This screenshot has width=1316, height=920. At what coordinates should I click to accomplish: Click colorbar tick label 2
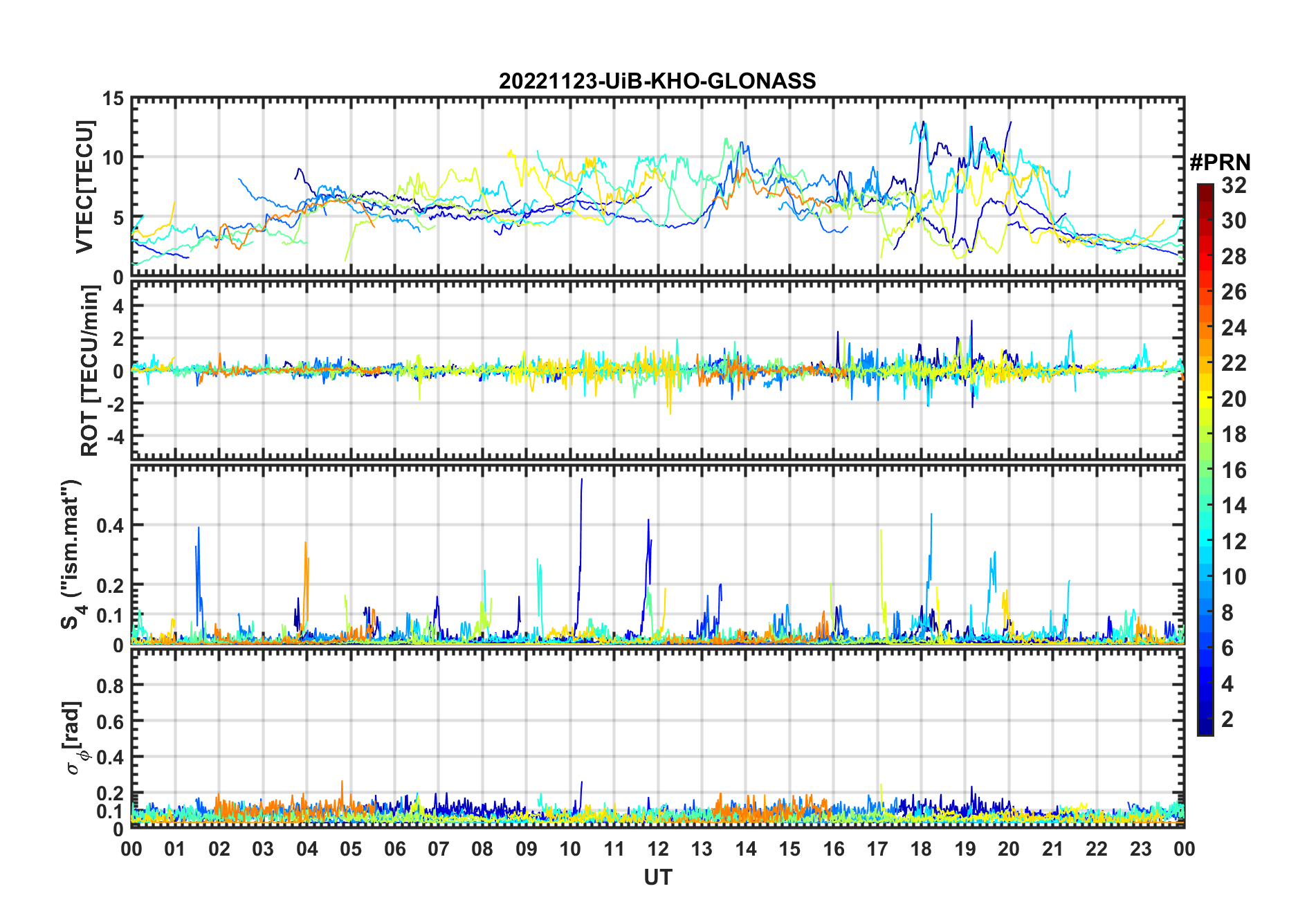[1227, 719]
